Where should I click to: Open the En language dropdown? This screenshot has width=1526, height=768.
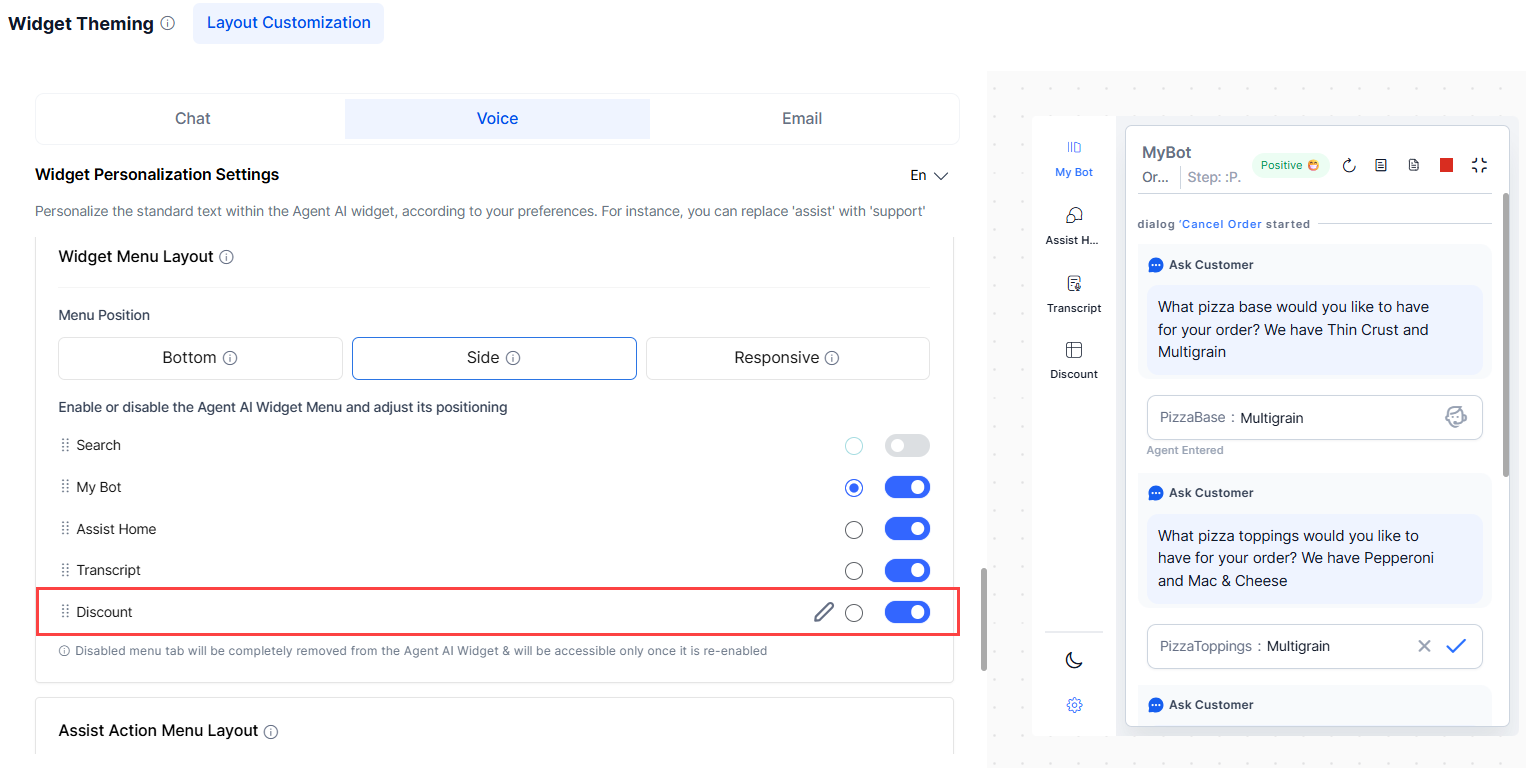[x=928, y=175]
